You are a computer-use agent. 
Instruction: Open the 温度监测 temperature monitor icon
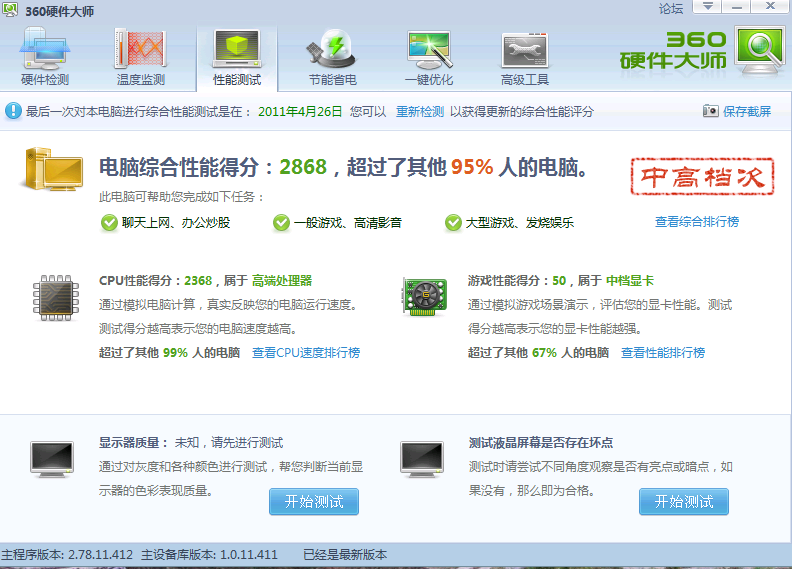(140, 48)
